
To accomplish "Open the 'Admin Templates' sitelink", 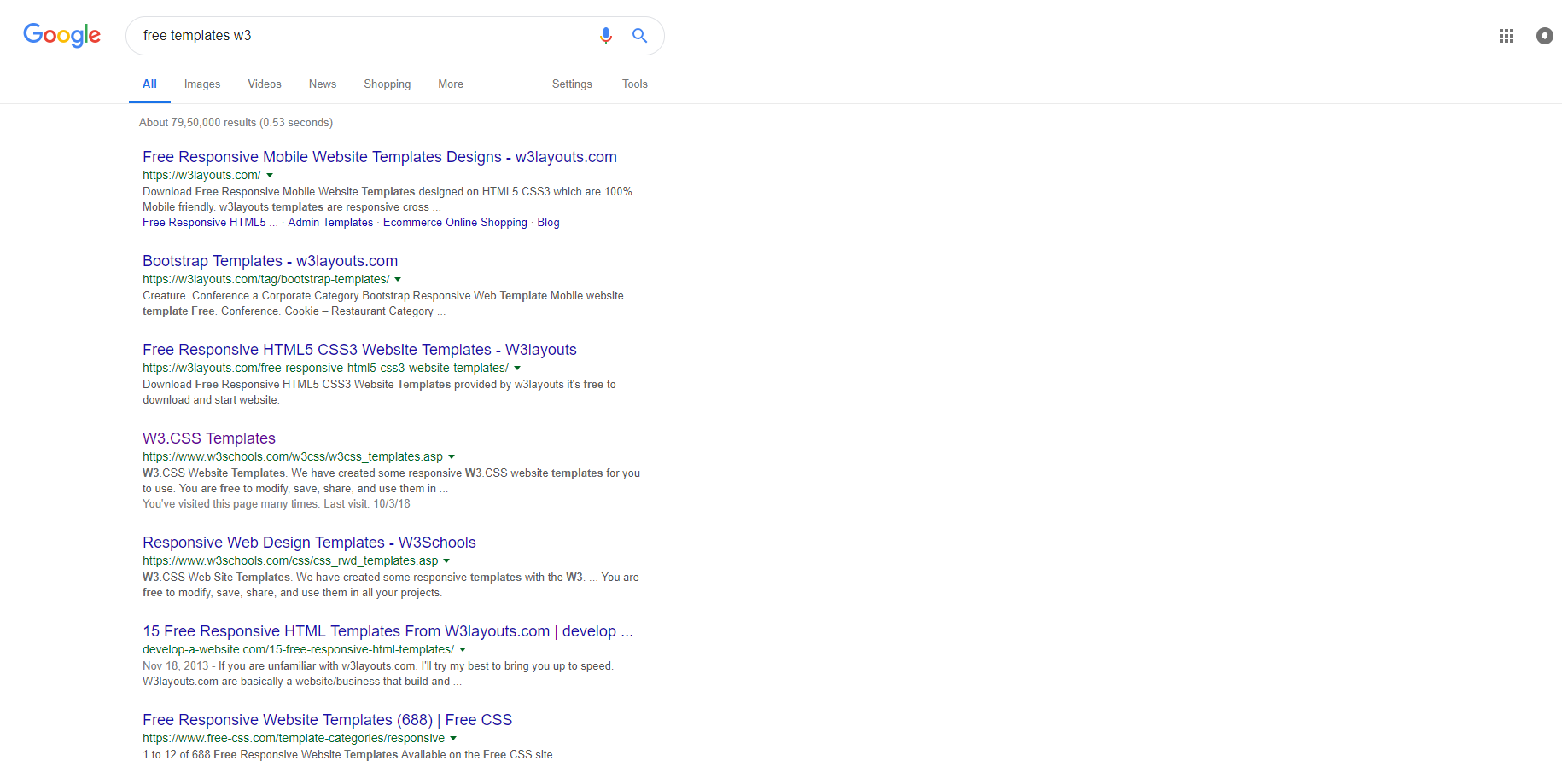I will [330, 223].
